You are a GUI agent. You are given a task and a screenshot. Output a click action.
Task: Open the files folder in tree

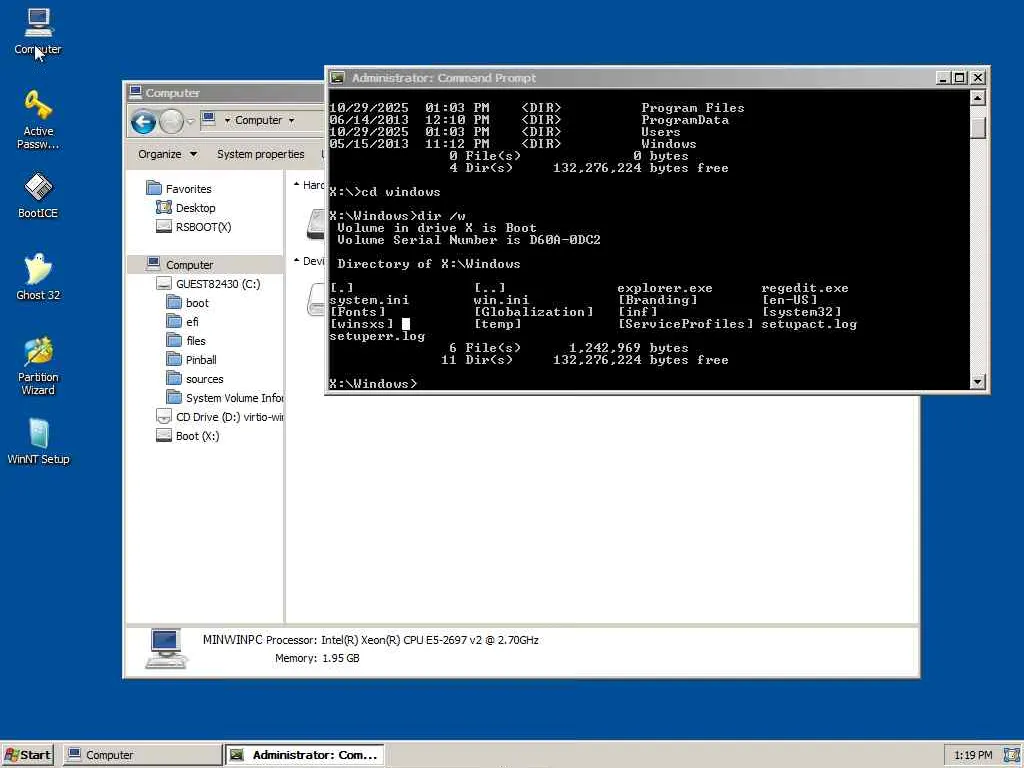(186, 341)
